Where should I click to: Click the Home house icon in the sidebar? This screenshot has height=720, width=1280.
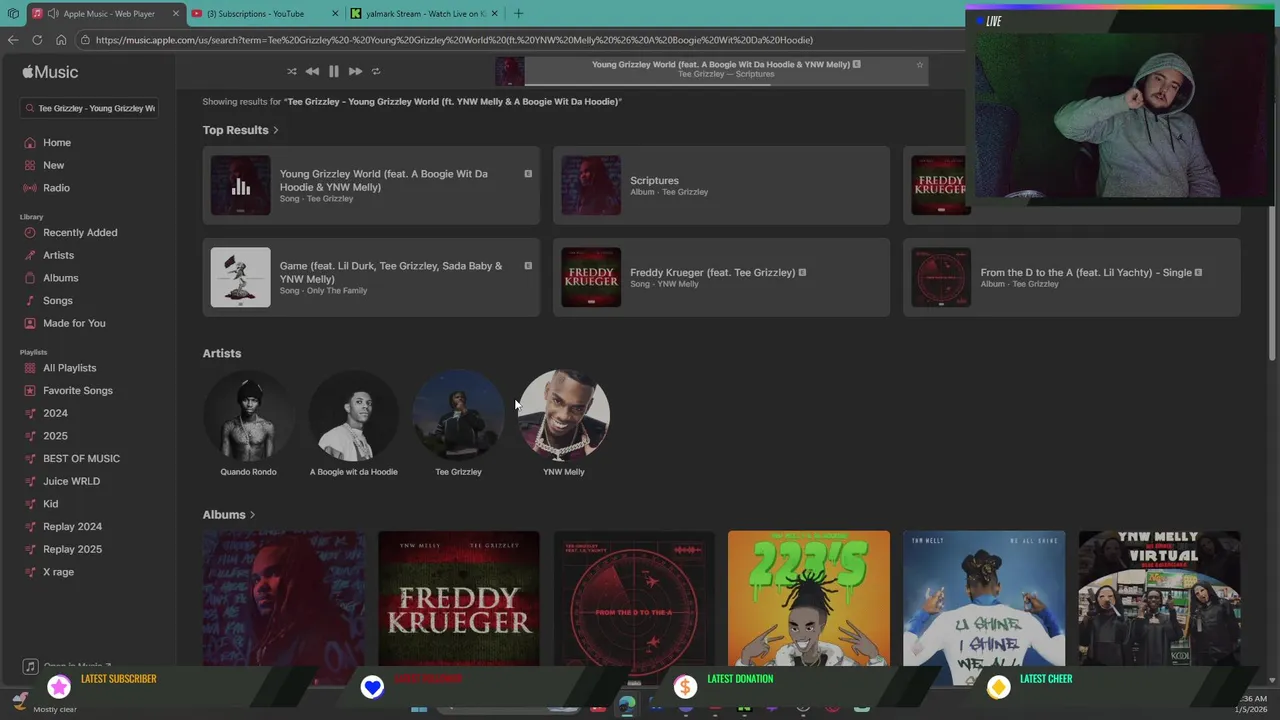click(x=30, y=143)
